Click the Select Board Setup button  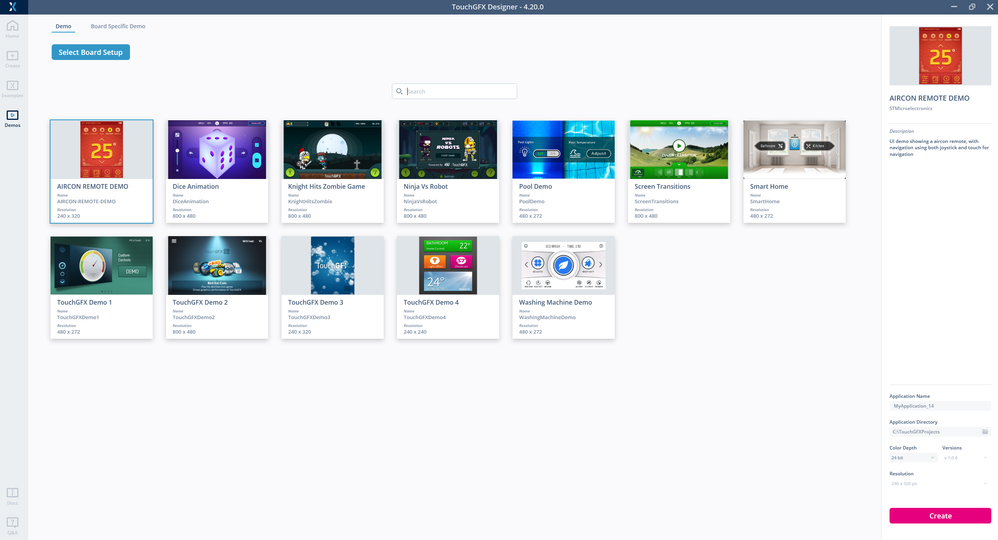tap(90, 52)
